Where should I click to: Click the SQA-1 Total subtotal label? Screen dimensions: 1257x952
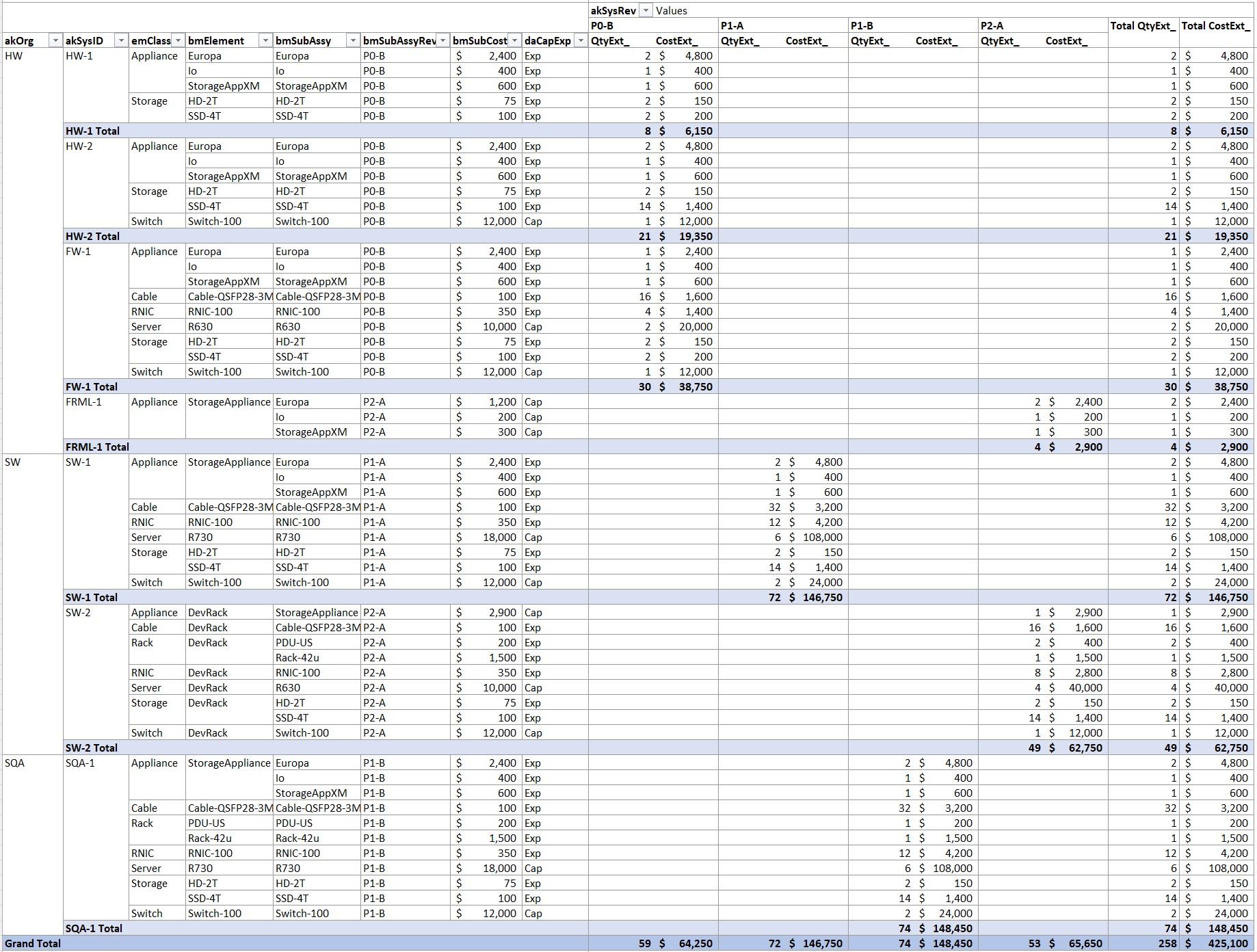click(94, 929)
